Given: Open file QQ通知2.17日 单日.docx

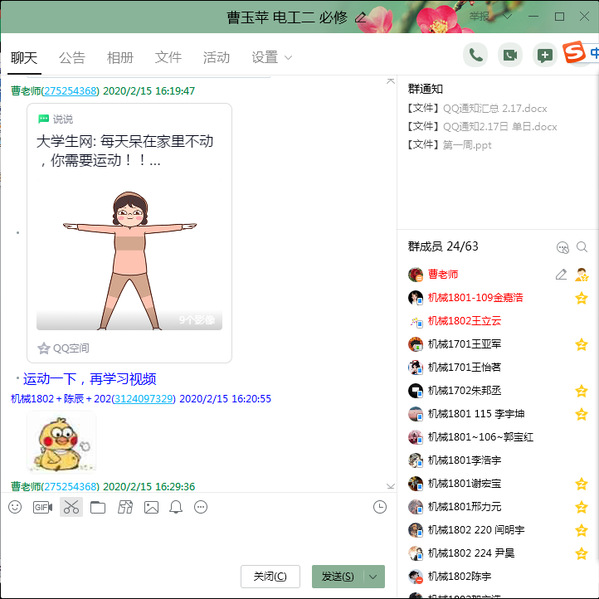Looking at the screenshot, I should coord(500,126).
